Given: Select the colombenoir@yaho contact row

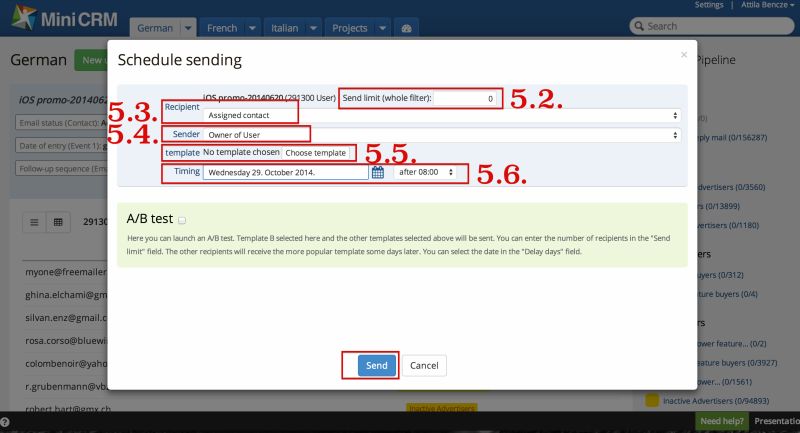Looking at the screenshot, I should click(x=66, y=364).
